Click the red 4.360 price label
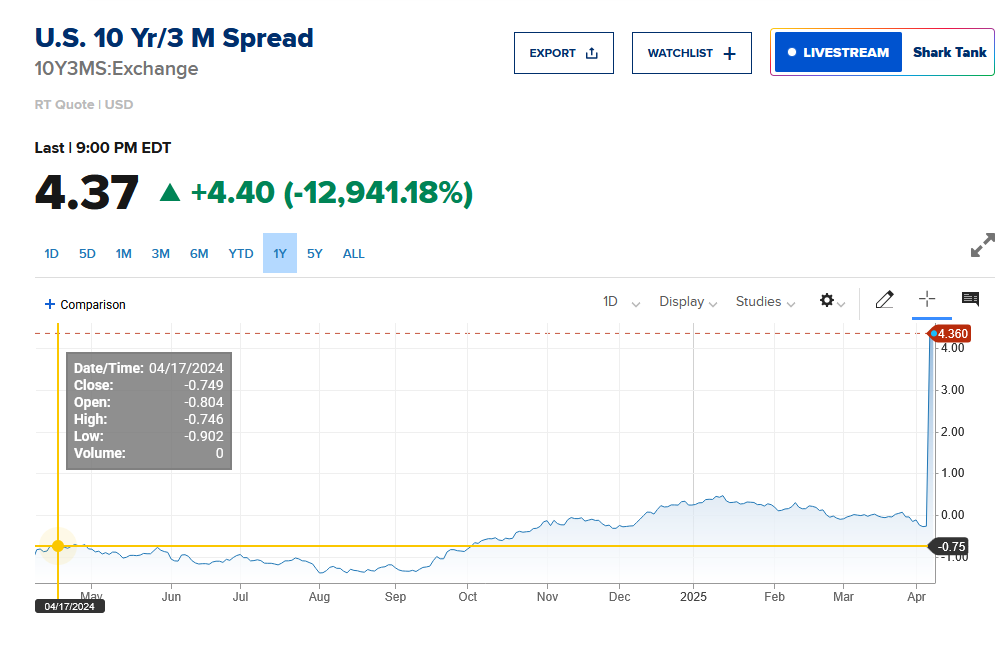This screenshot has width=1007, height=650. pos(951,334)
